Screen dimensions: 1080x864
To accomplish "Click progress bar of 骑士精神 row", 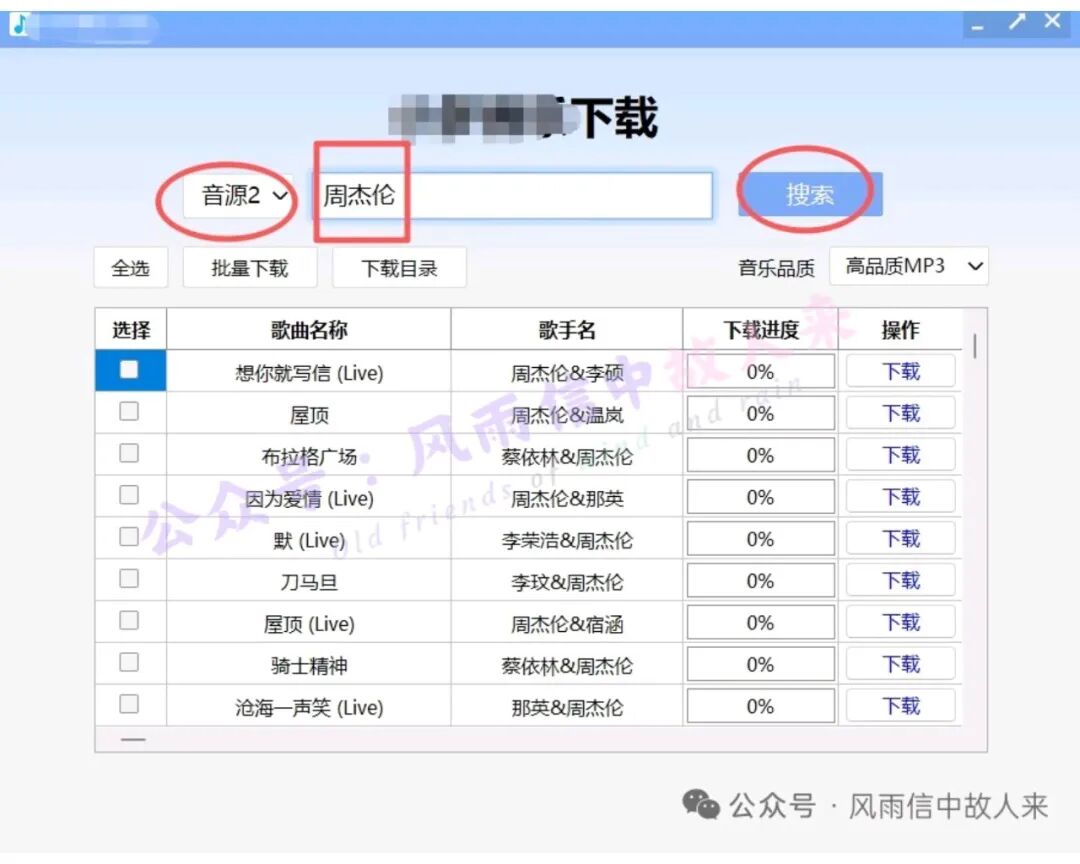I will 761,664.
